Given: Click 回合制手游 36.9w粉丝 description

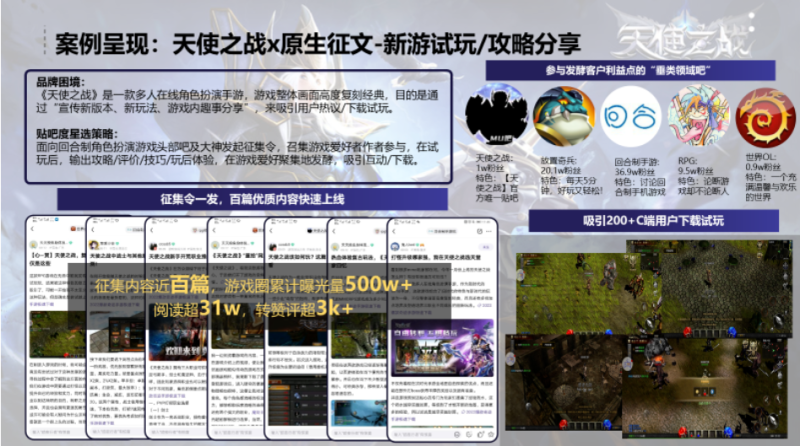Looking at the screenshot, I should point(640,177).
